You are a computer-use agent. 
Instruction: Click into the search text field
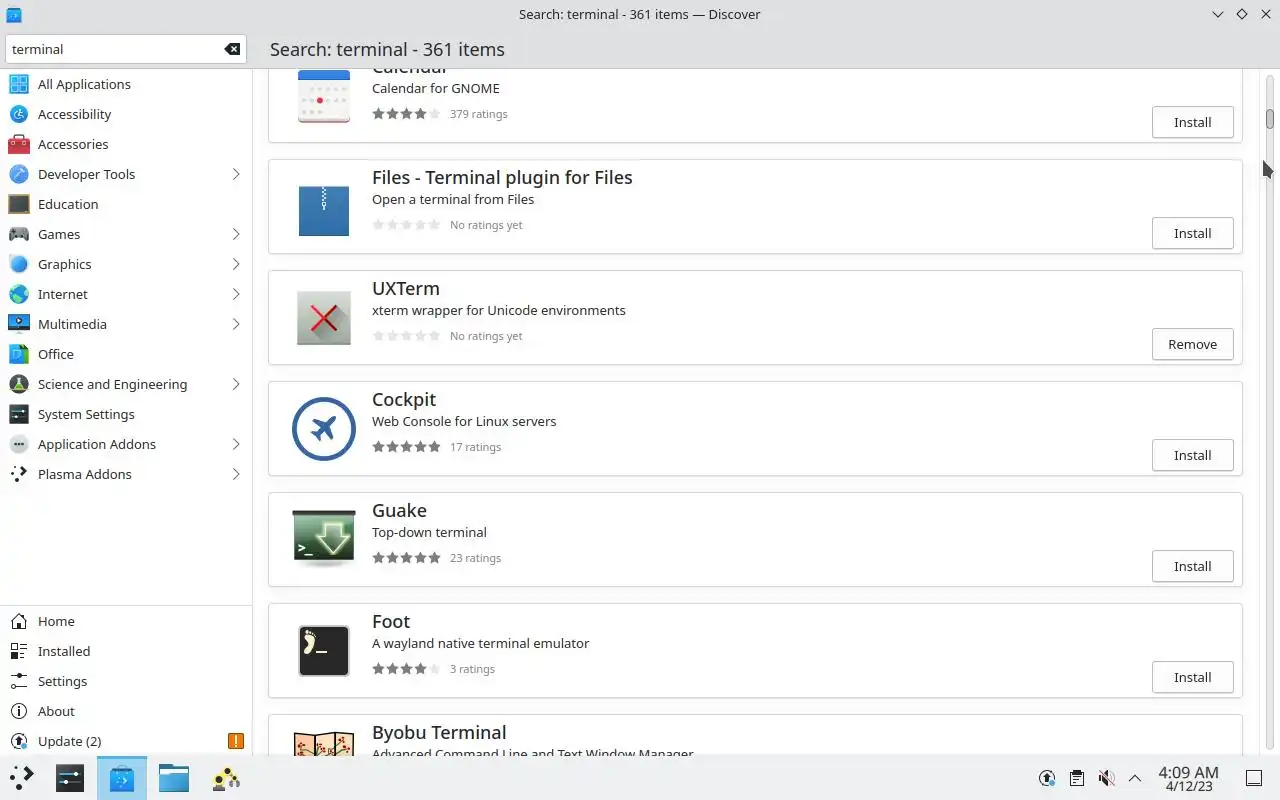115,49
